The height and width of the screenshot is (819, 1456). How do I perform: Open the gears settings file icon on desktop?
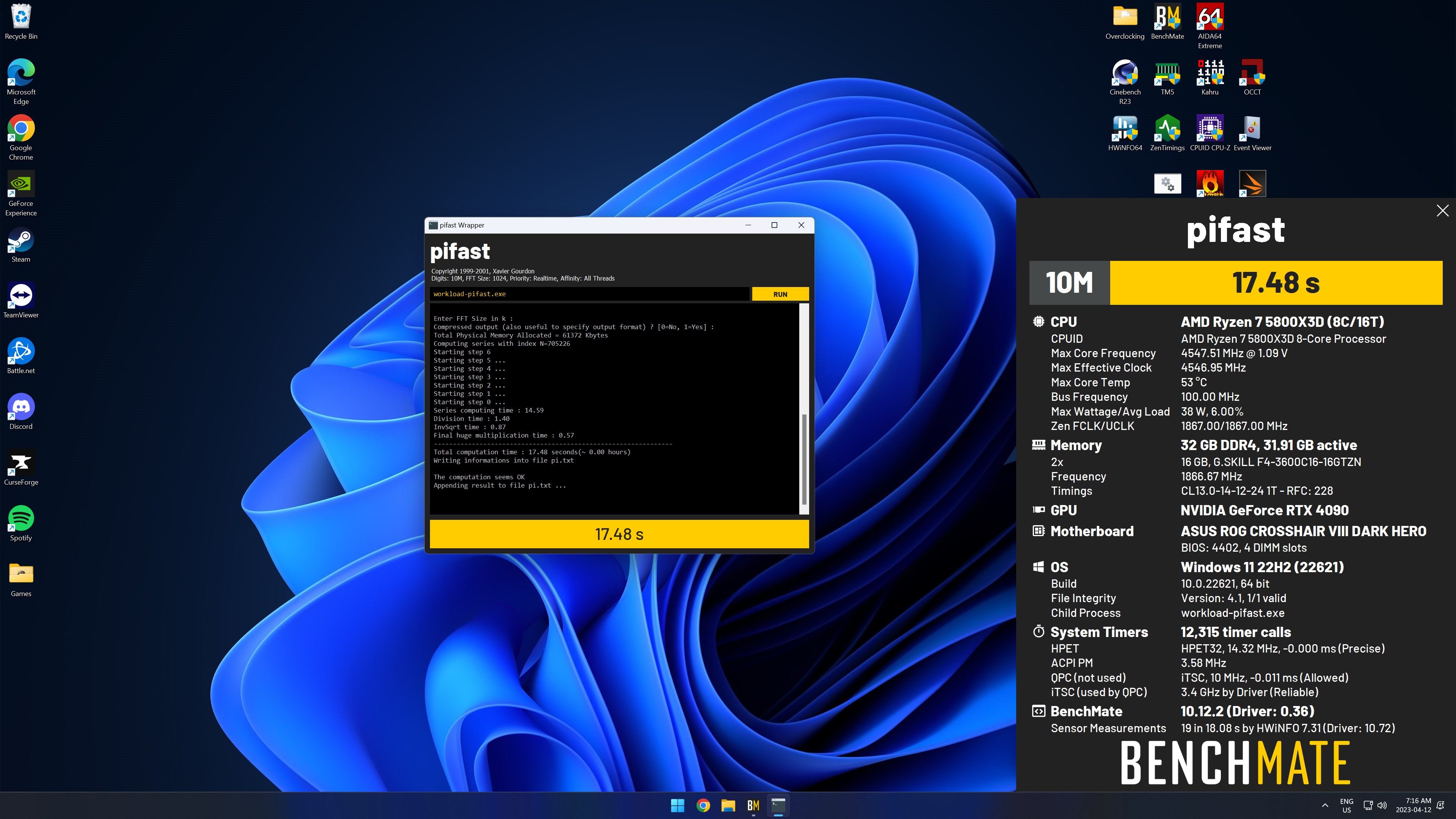[x=1167, y=184]
